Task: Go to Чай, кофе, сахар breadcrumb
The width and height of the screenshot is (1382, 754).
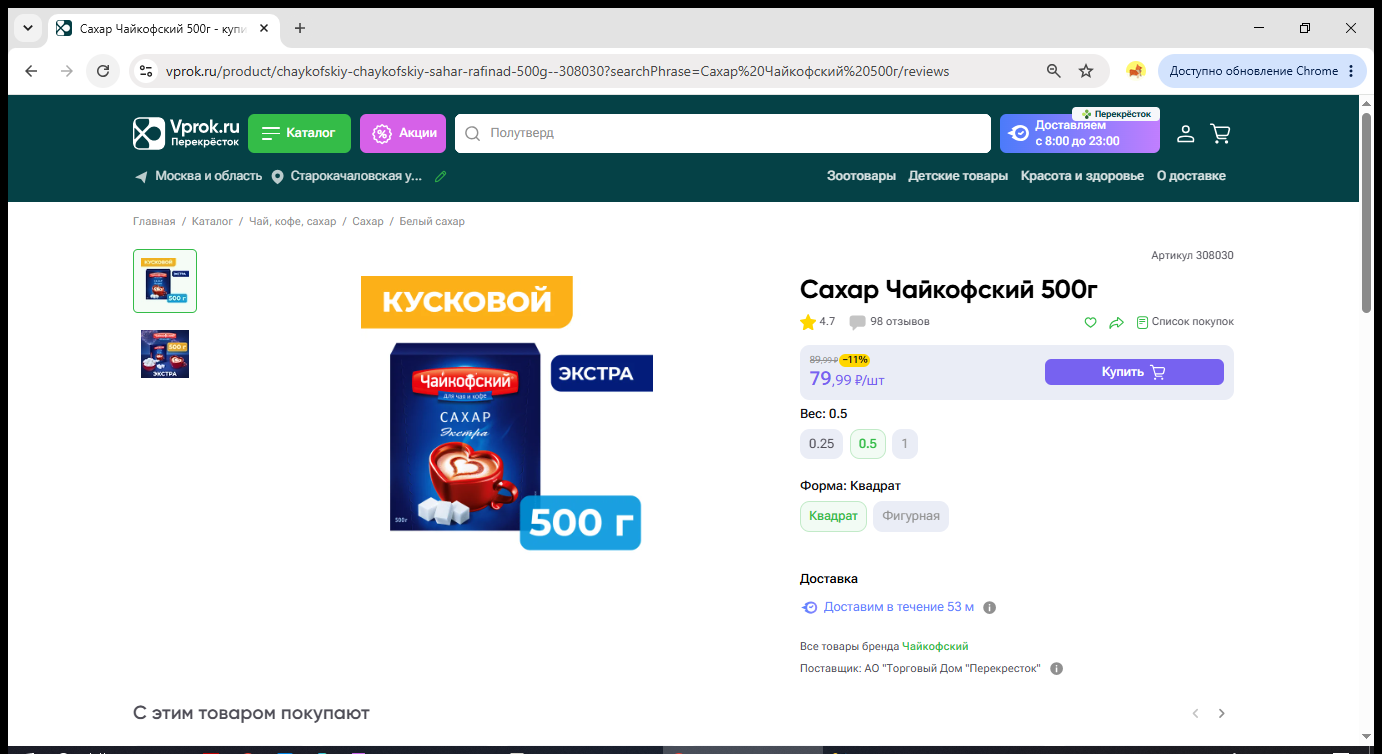Action: pyautogui.click(x=293, y=221)
